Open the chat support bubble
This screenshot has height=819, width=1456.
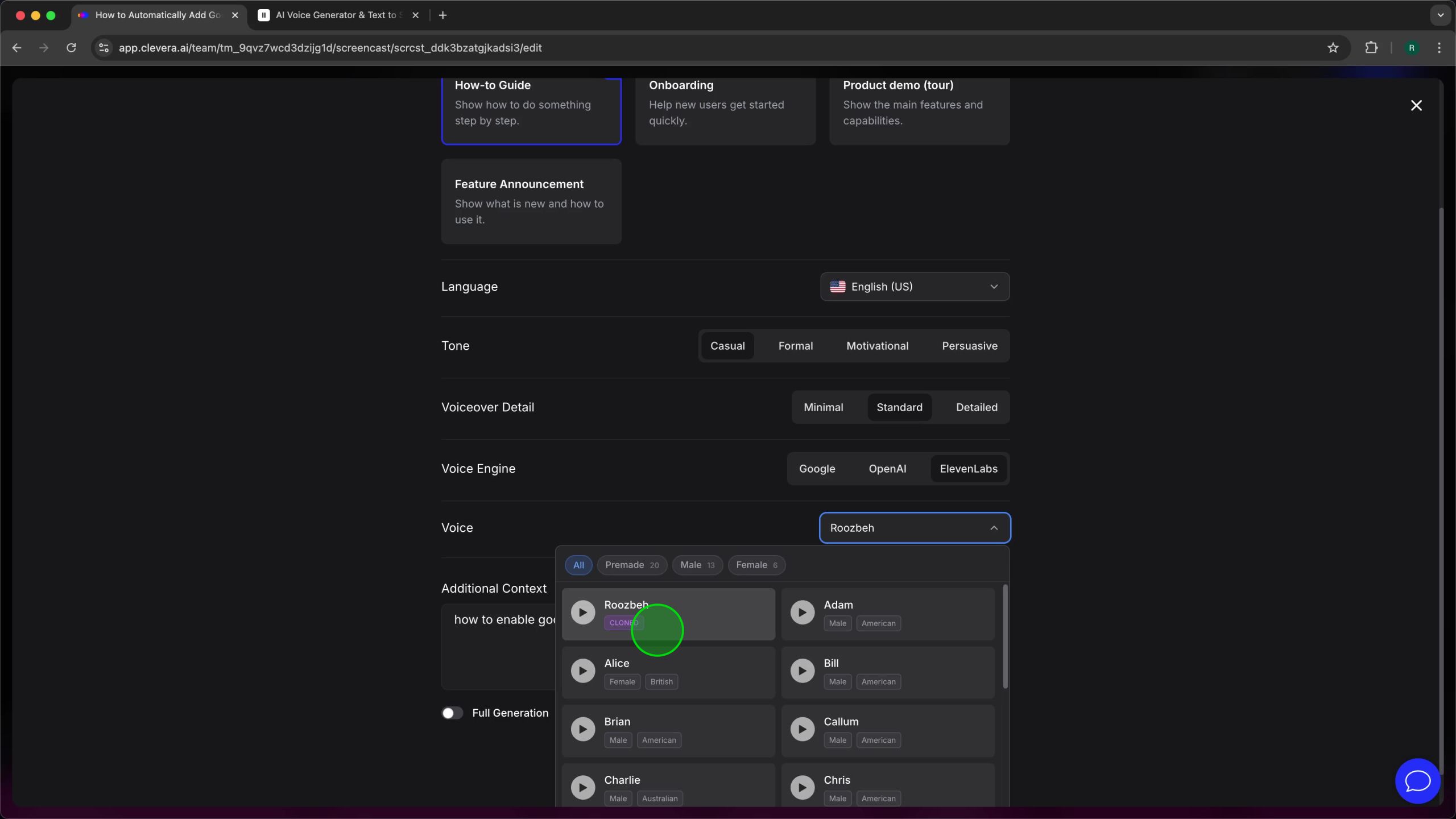coord(1417,781)
